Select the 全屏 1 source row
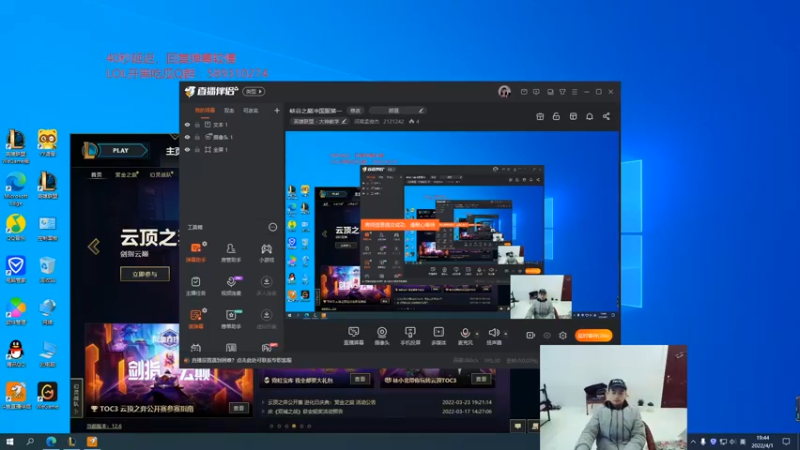 tap(232, 150)
